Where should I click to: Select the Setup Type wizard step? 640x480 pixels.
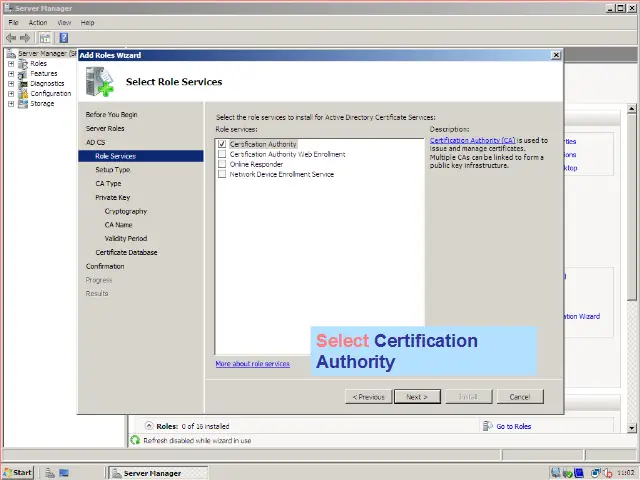[x=113, y=170]
